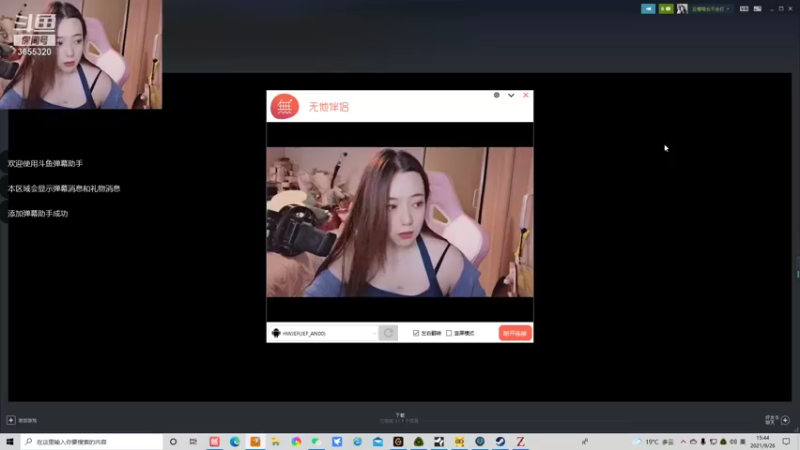Open the WeChat icon on the taskbar

(316, 441)
